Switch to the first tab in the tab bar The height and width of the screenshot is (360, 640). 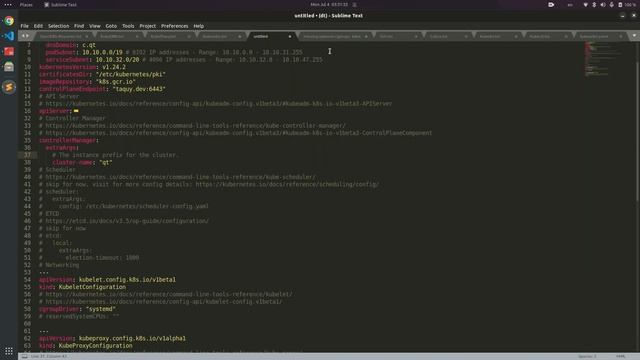[64, 36]
